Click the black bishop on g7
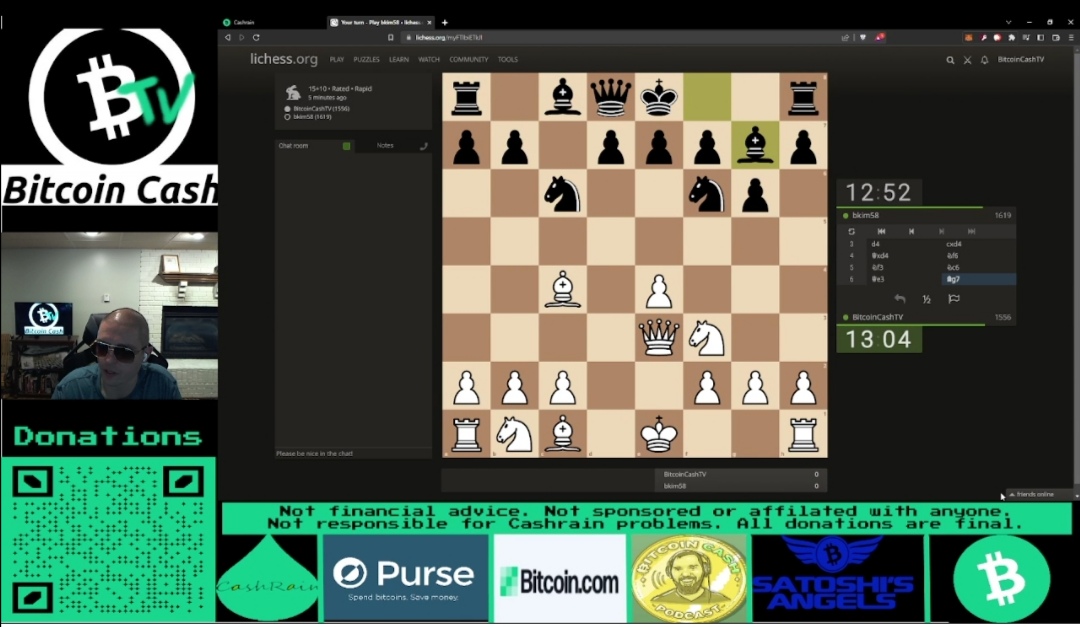 coord(756,145)
